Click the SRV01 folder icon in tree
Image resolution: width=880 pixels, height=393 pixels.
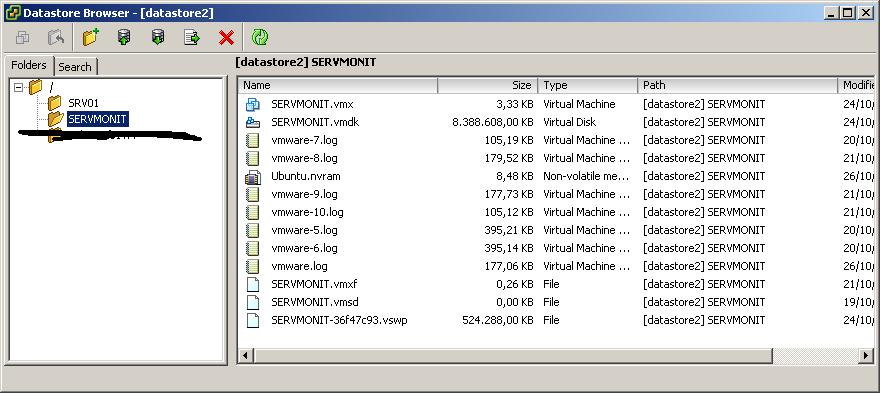point(54,103)
